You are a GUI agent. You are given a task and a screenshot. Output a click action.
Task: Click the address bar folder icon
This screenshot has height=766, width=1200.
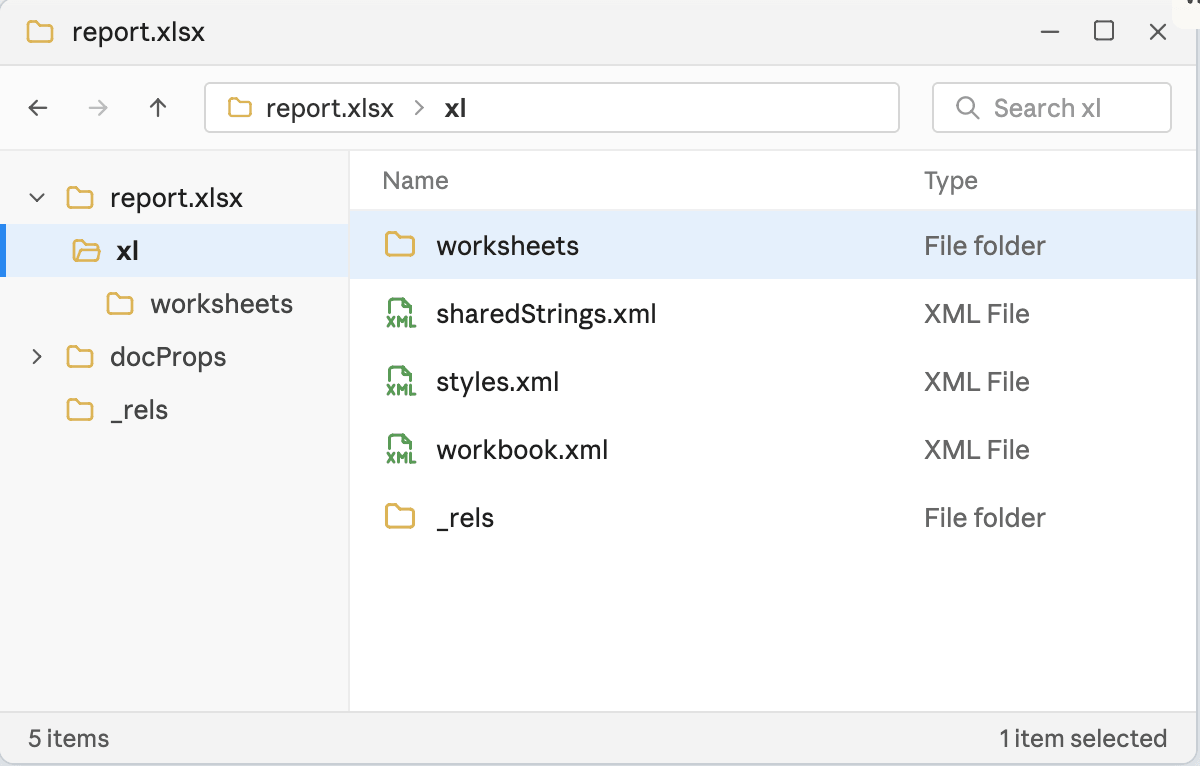click(x=240, y=108)
